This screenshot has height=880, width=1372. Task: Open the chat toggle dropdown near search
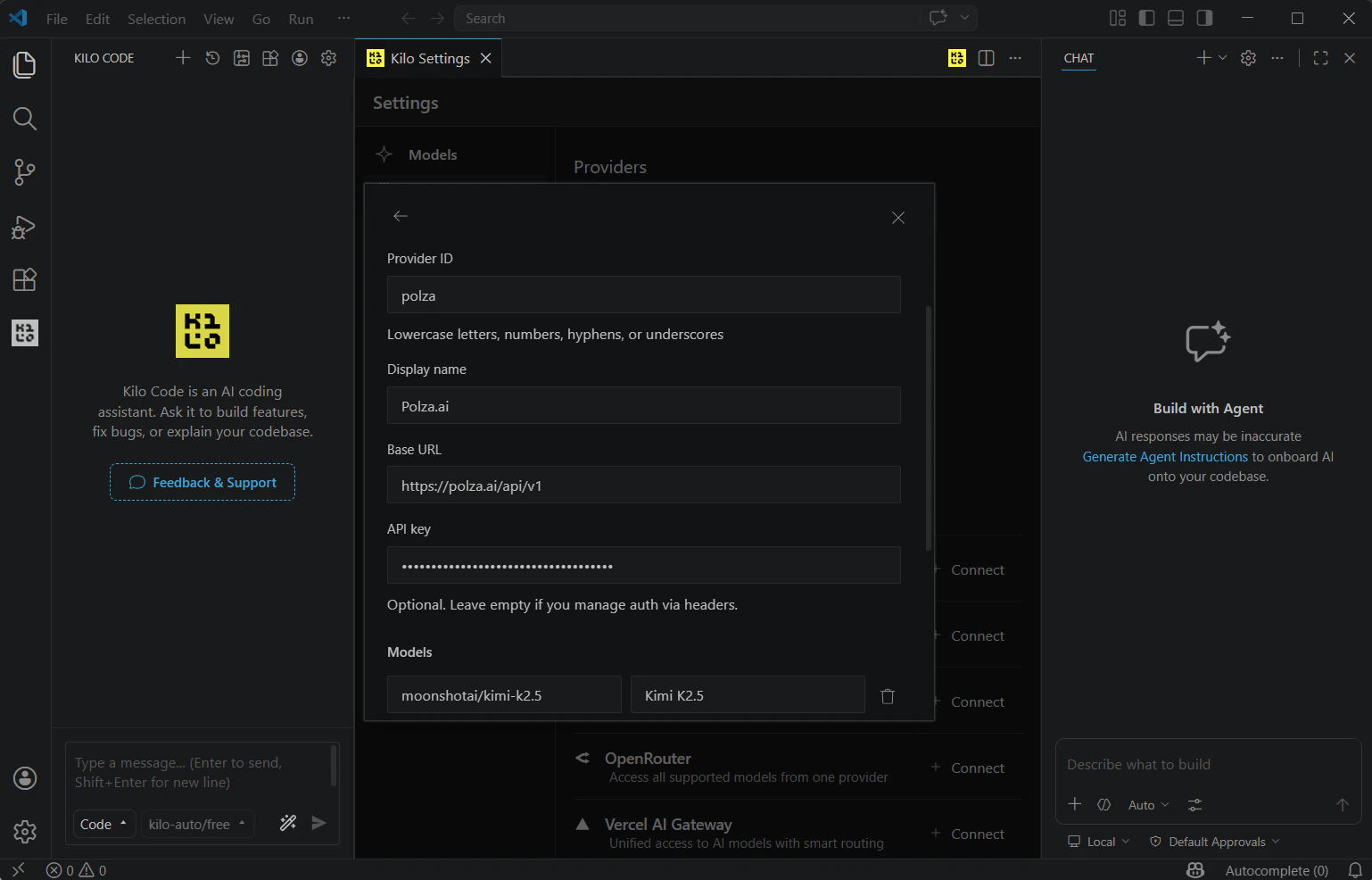pos(964,18)
